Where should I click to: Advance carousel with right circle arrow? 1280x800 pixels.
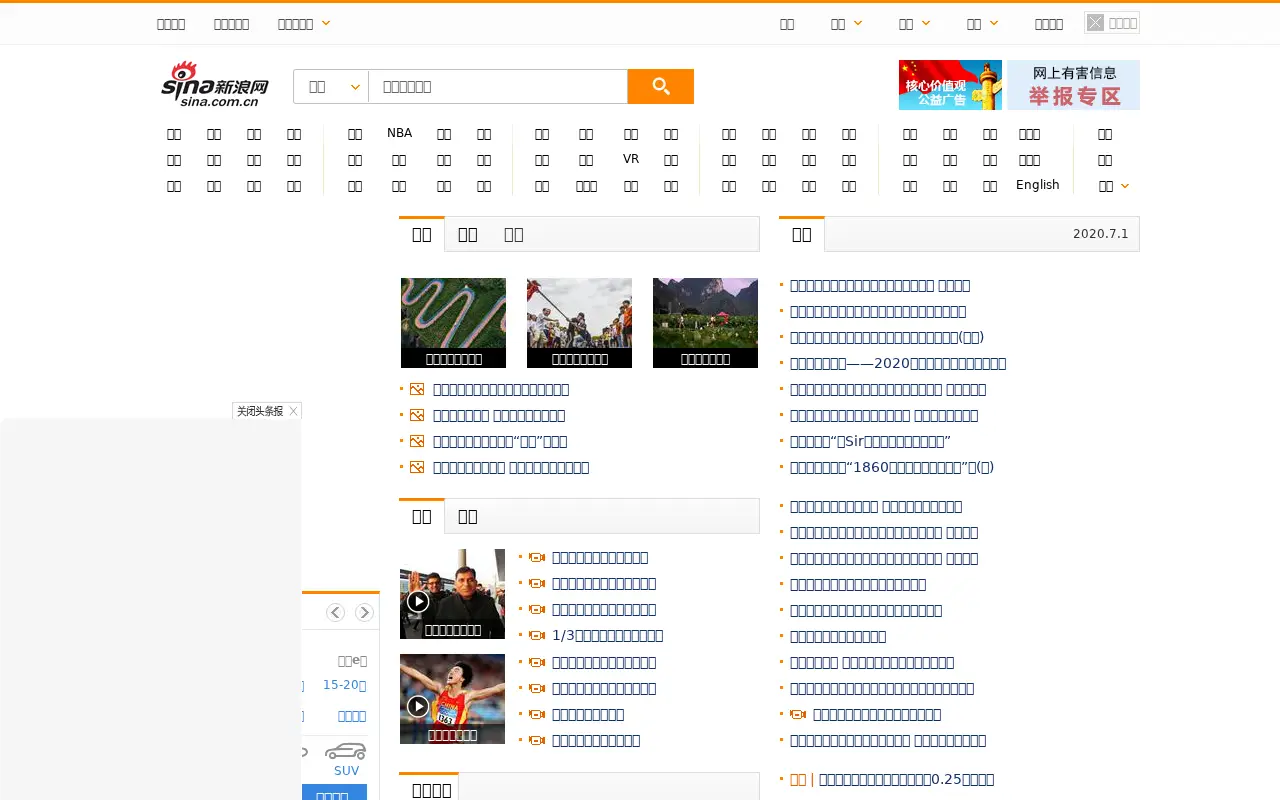pos(364,612)
